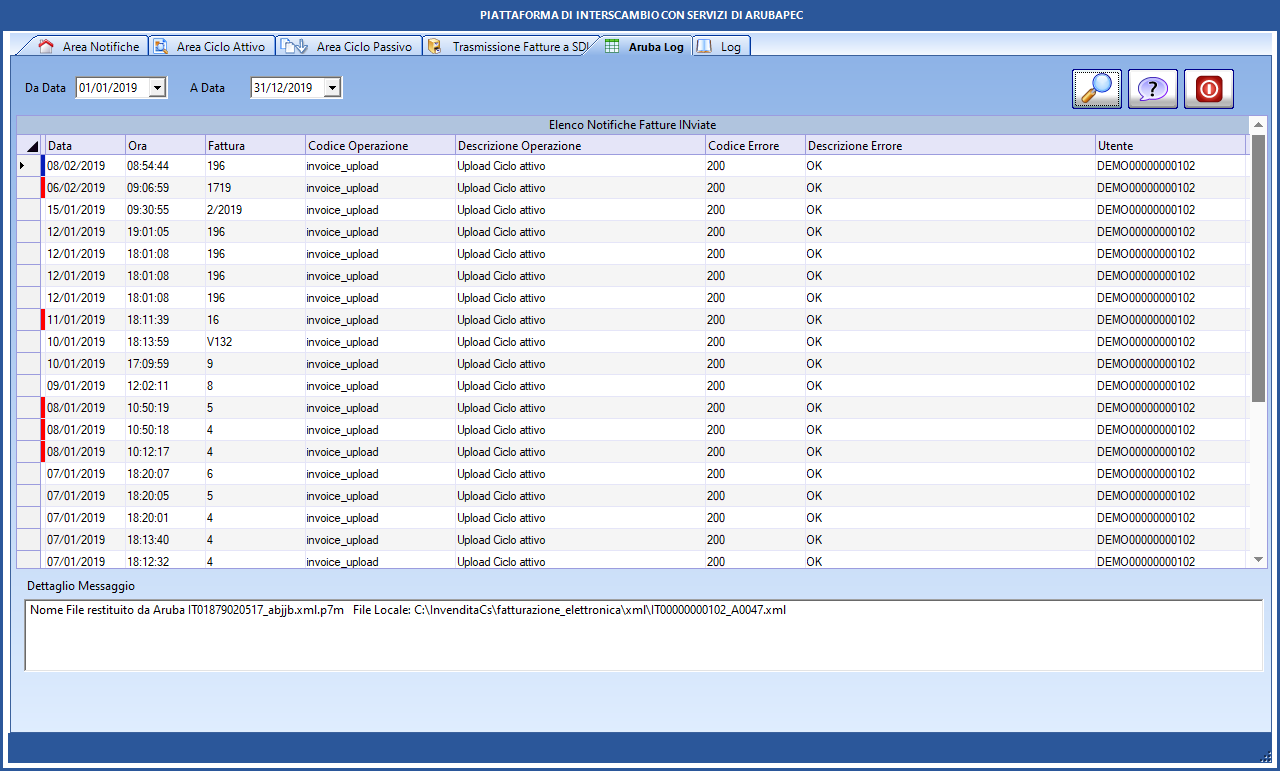Click the time cell 10:50:18
The width and height of the screenshot is (1280, 771).
[165, 430]
